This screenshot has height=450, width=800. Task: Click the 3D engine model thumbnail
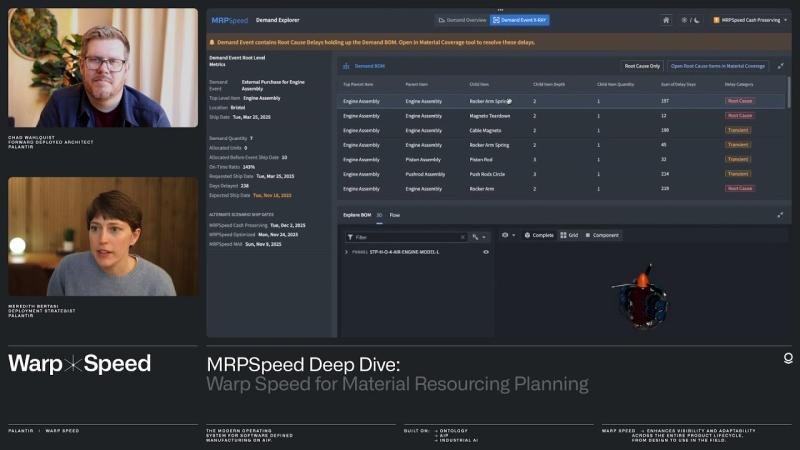click(642, 296)
